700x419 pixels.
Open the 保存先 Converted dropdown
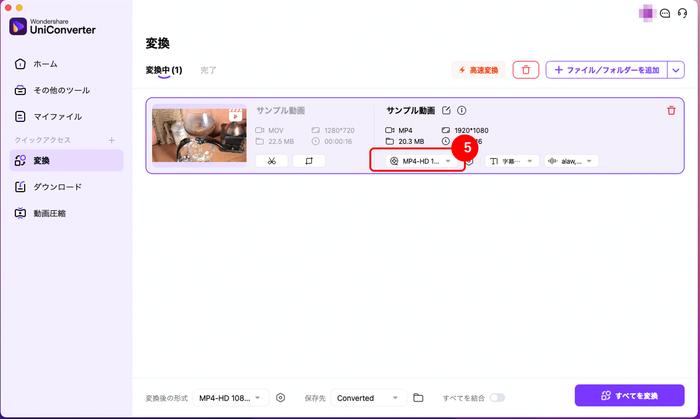tap(368, 398)
